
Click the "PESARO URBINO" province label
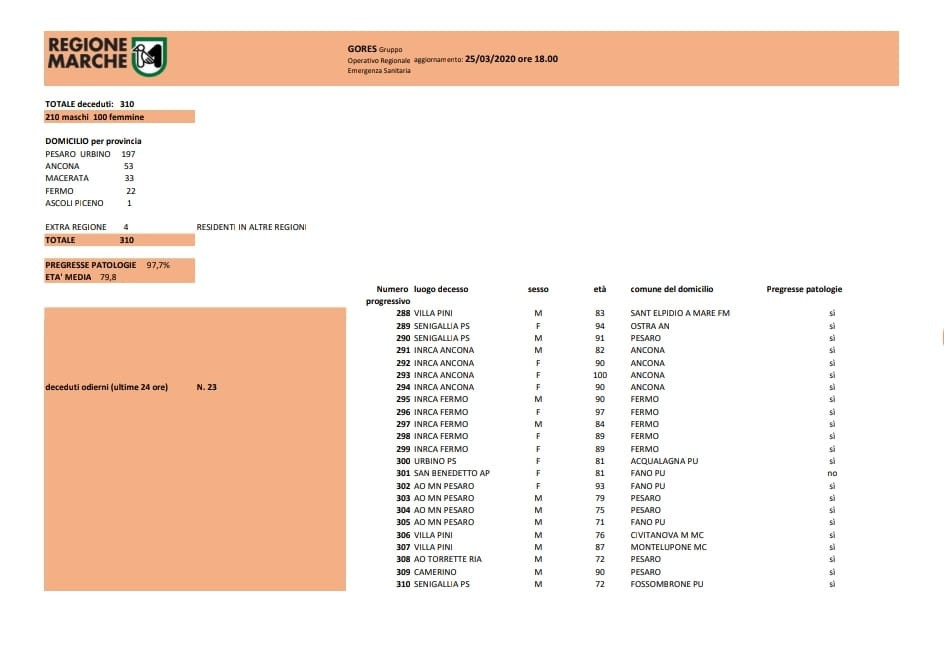78,154
